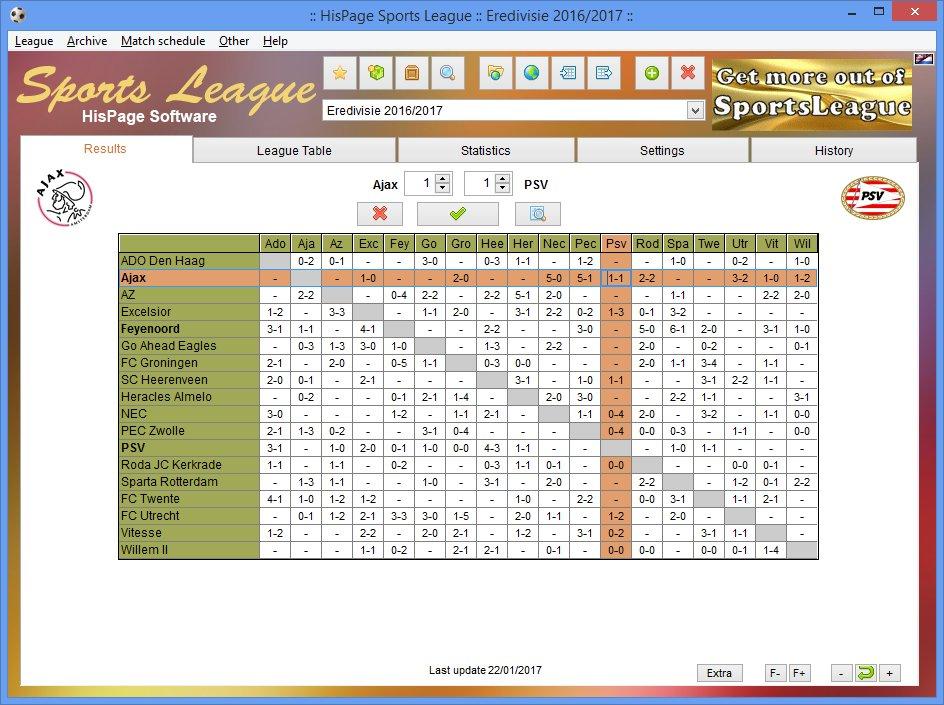Screen dimensions: 944x705
Task: Click the Eredivisie 2016/2017 combo box
Action: pos(514,111)
